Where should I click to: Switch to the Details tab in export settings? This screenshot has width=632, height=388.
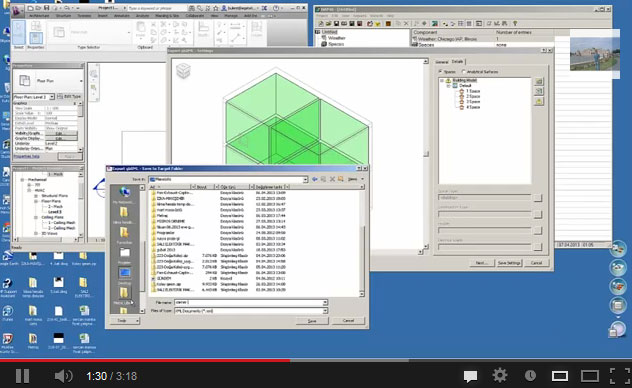click(x=457, y=62)
